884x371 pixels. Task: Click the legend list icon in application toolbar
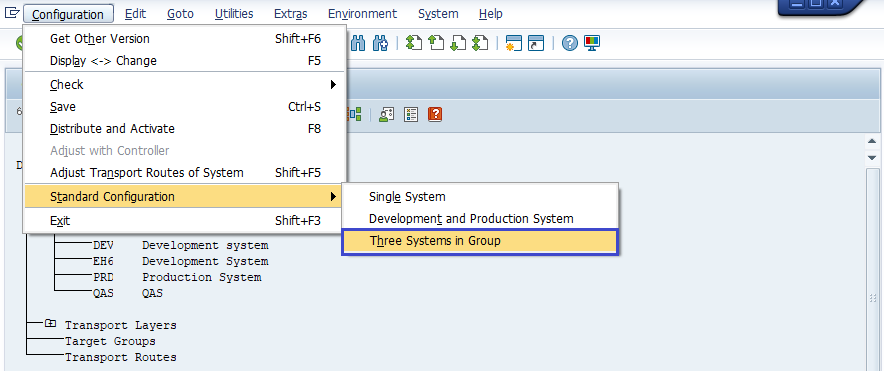pyautogui.click(x=411, y=114)
